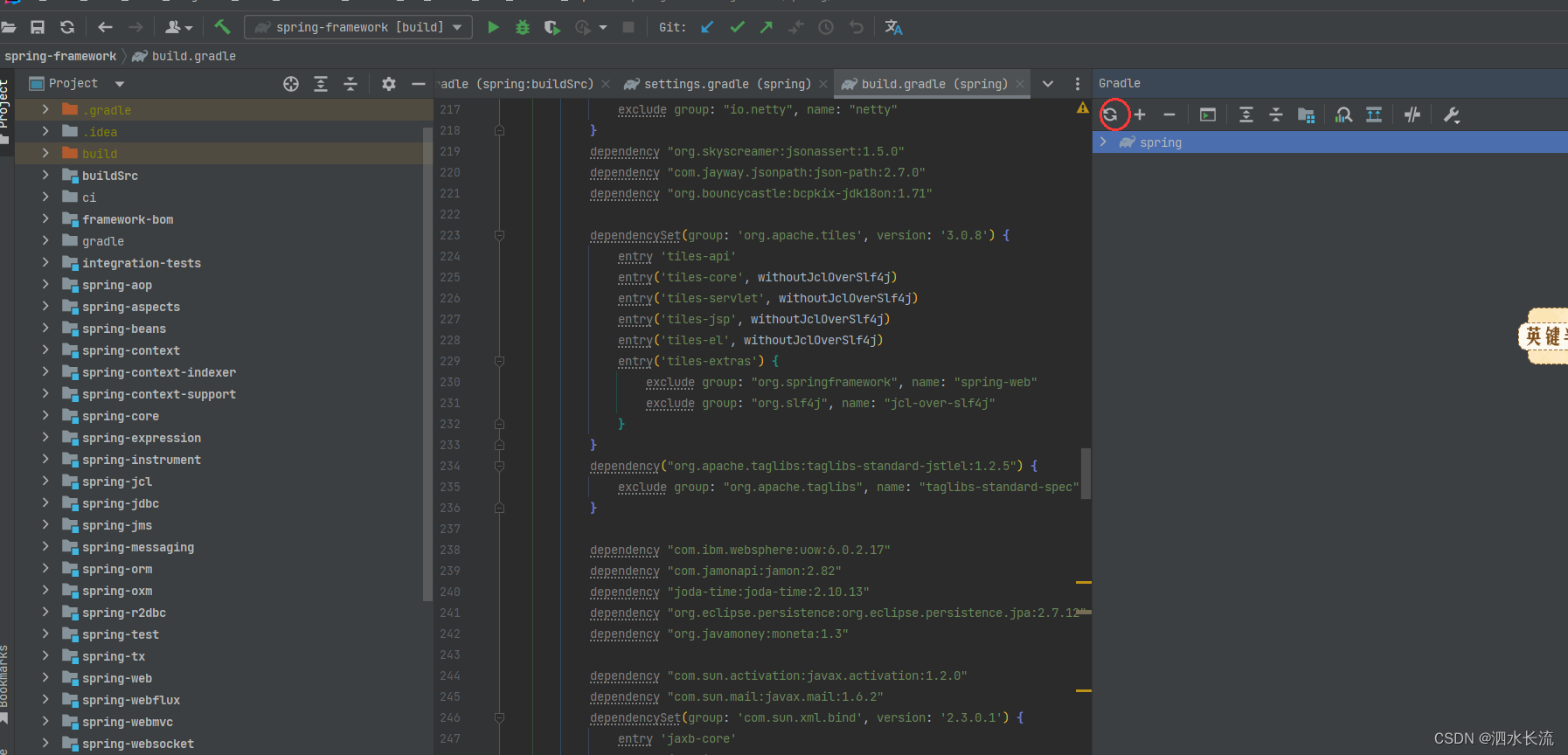
Task: Open the Bookmarks side tool tab
Action: tap(5, 682)
